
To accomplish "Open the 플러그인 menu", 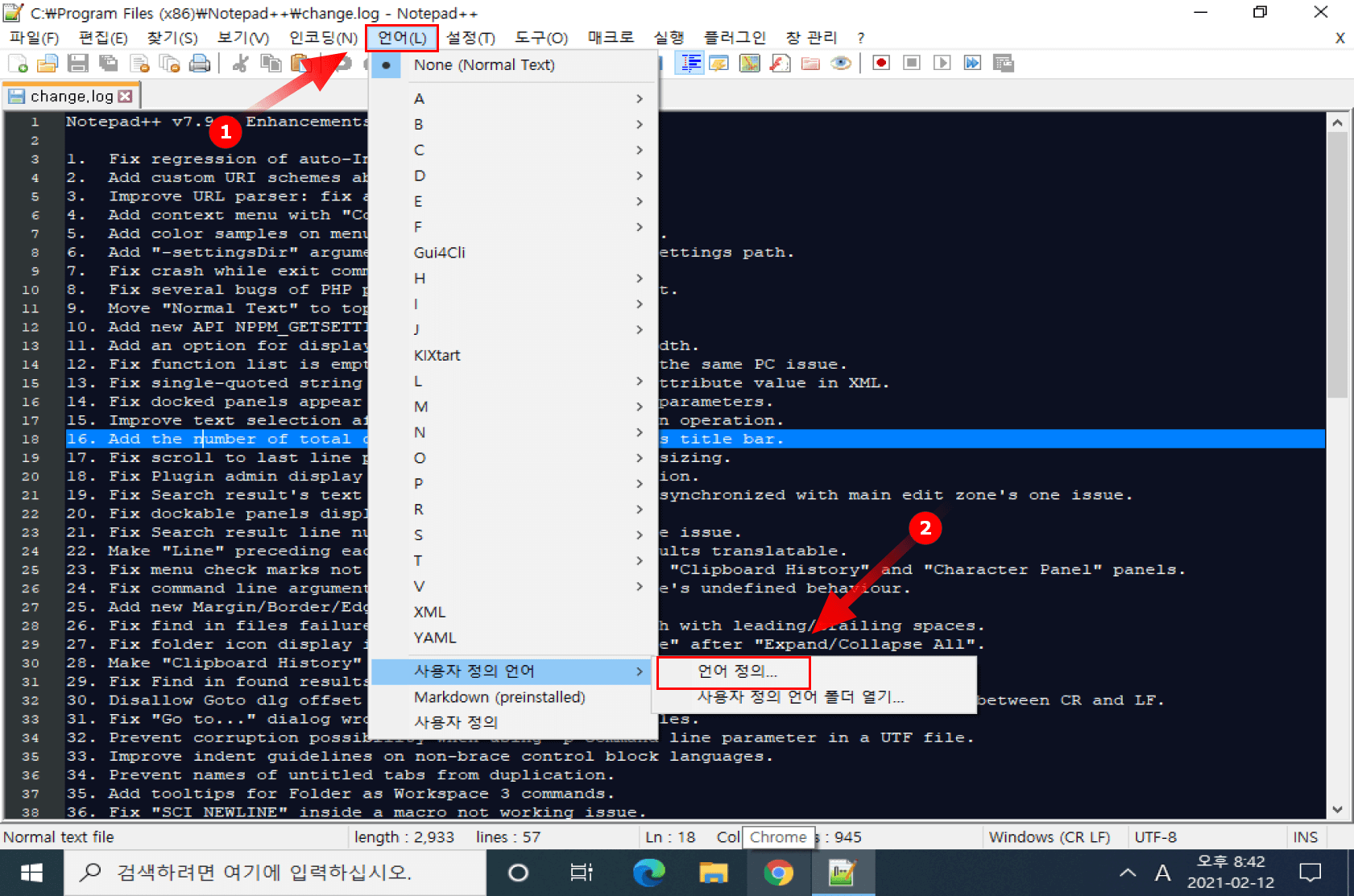I will tap(735, 38).
